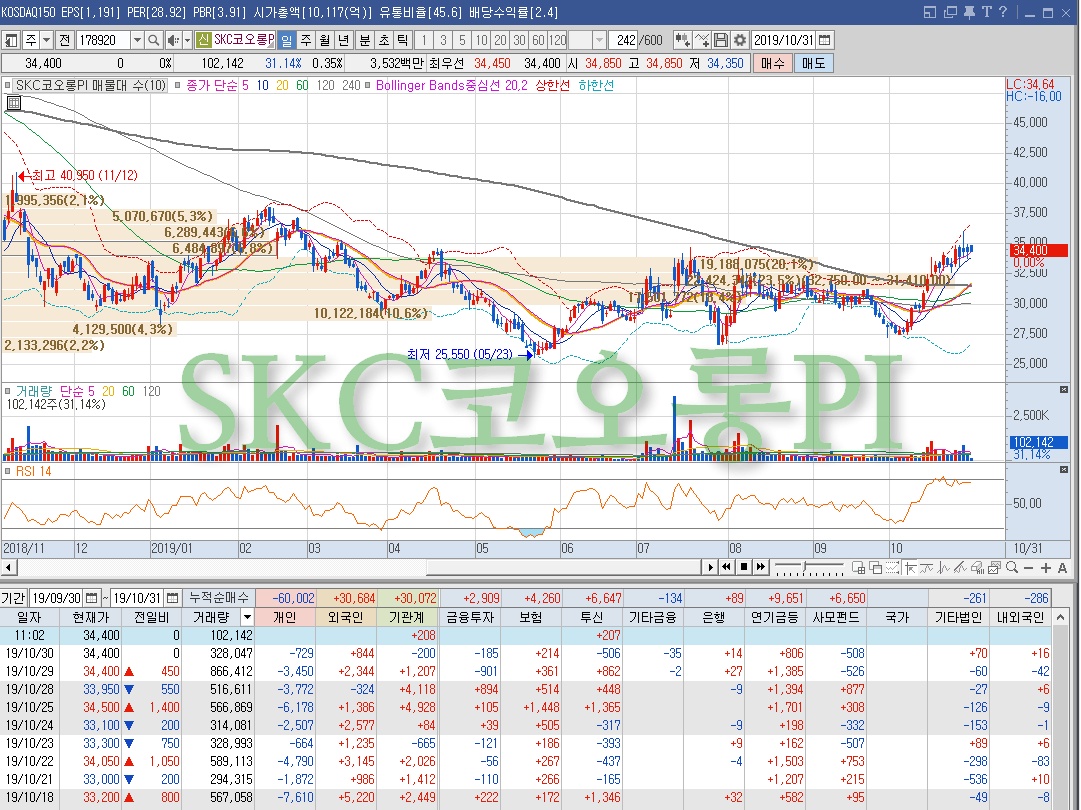This screenshot has height=810, width=1081.
Task: Click the letter A text tool icon
Action: click(1062, 567)
